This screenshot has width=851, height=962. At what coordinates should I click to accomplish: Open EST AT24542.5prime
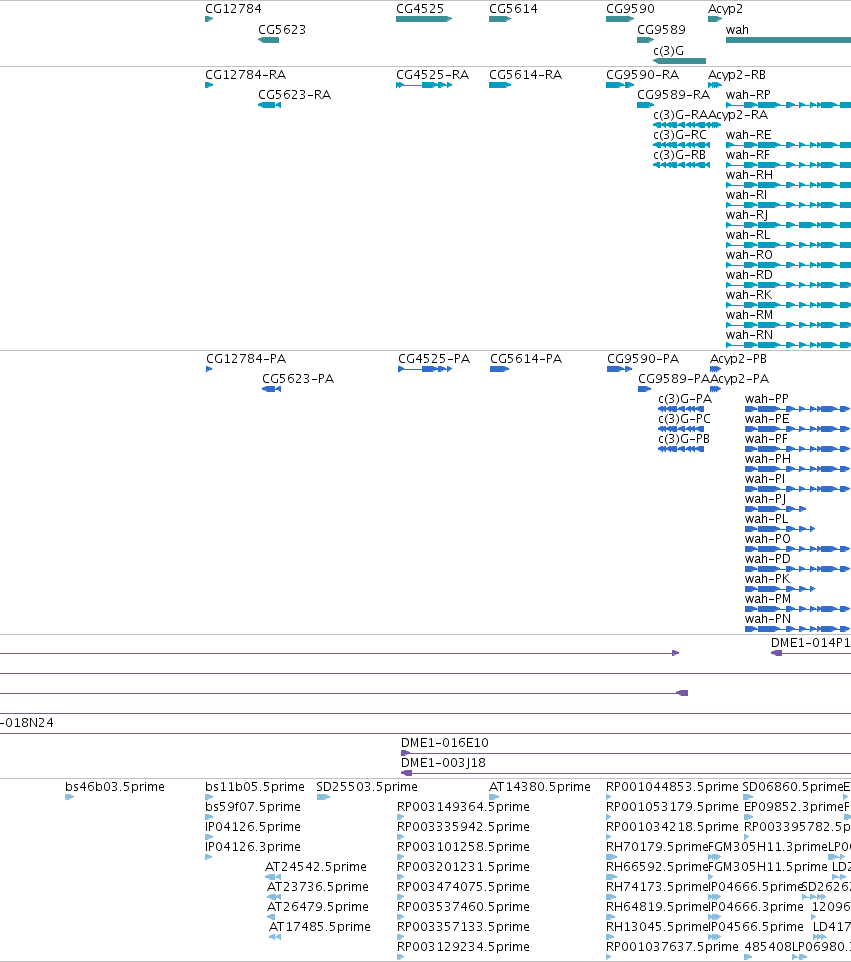pyautogui.click(x=315, y=866)
